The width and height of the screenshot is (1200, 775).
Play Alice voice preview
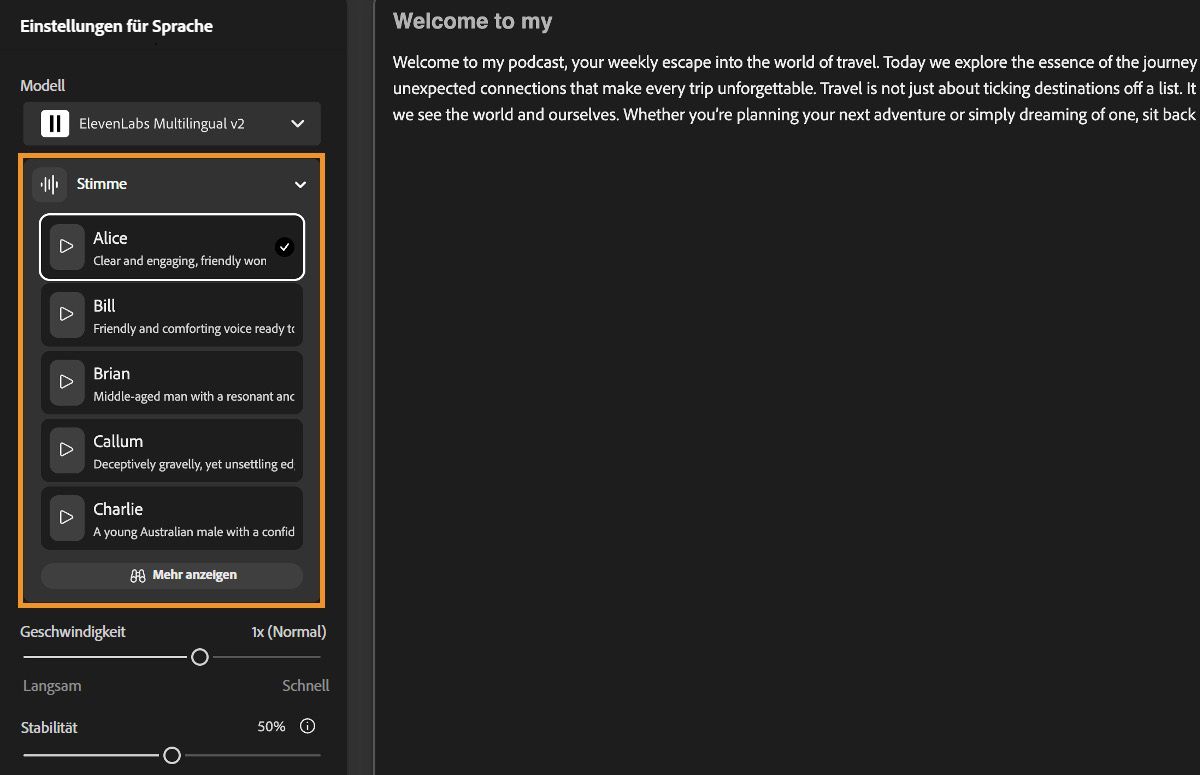[x=67, y=246]
